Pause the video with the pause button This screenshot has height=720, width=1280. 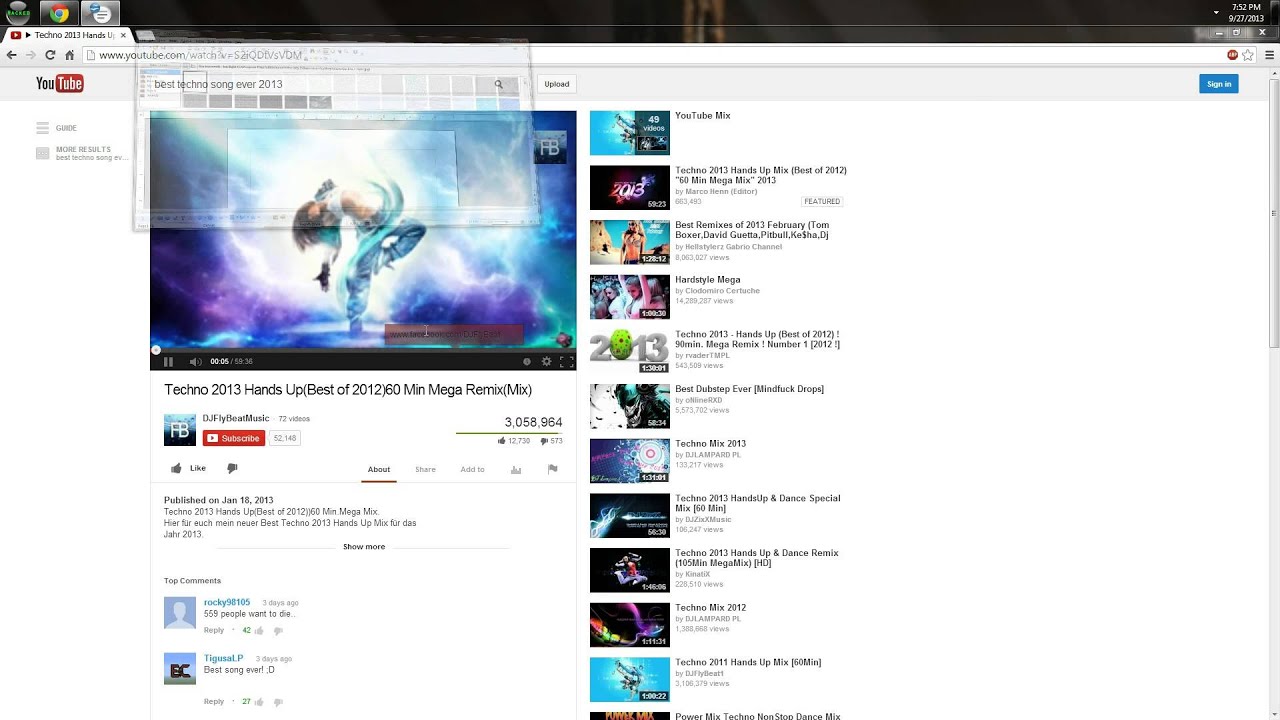click(168, 362)
